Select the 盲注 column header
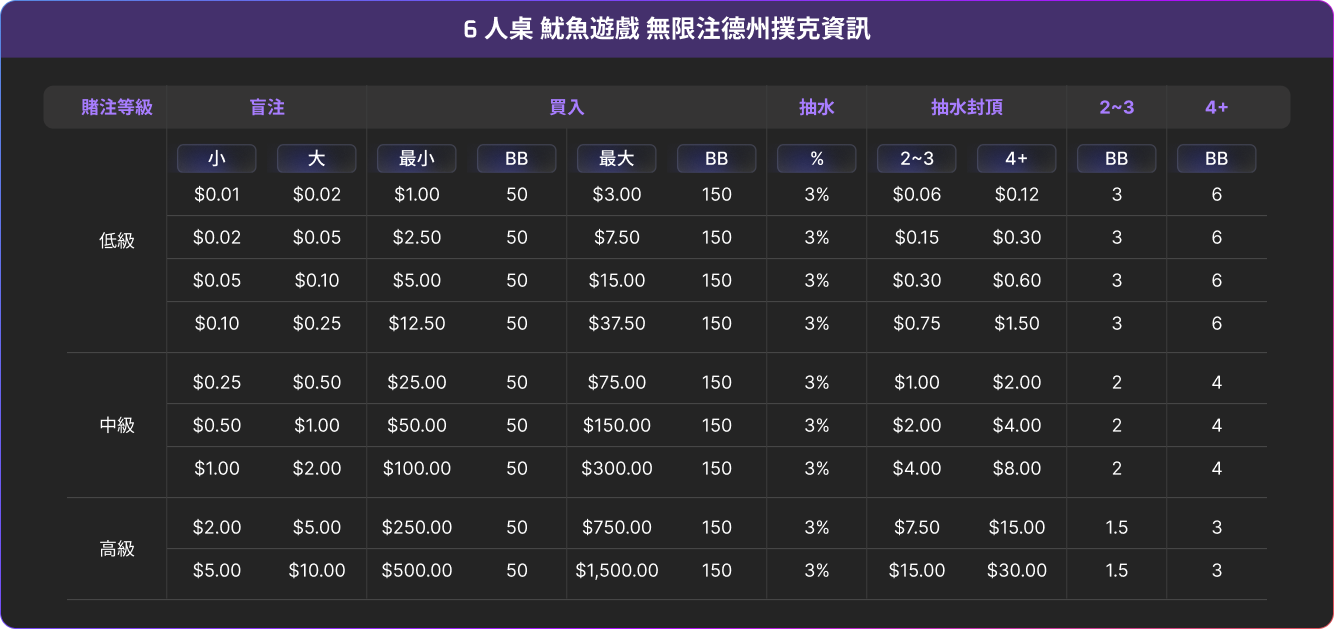Viewport: 1334px width, 629px height. (267, 107)
